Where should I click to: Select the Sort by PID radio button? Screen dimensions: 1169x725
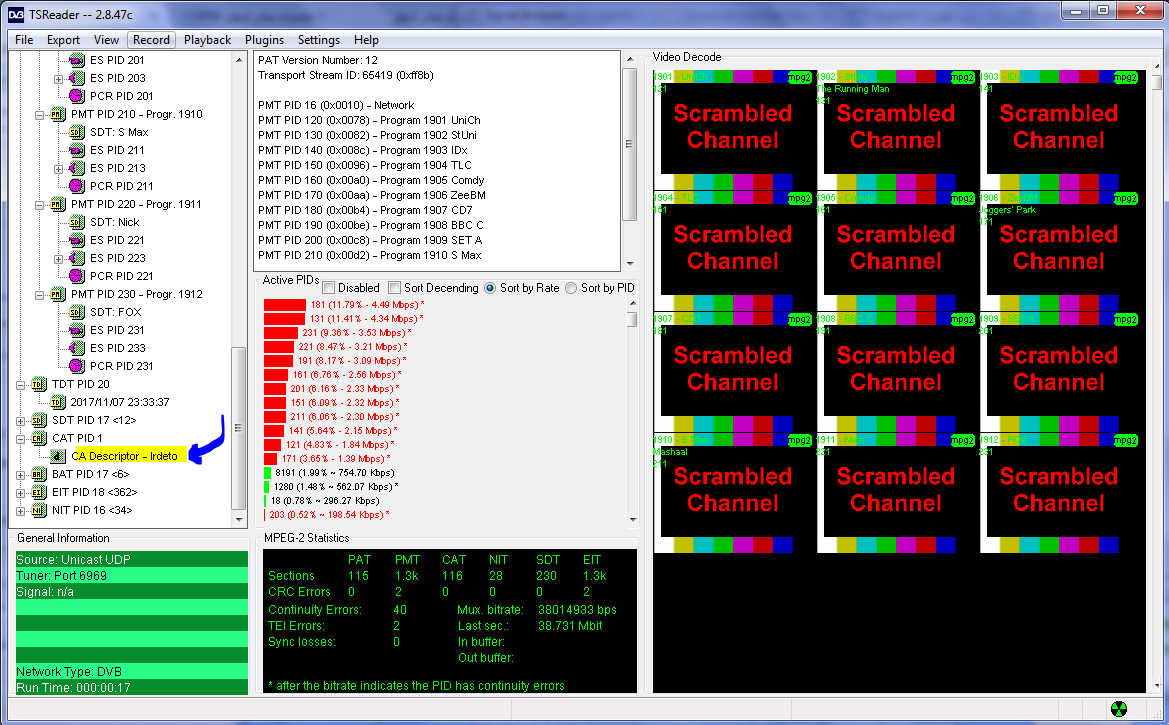tap(571, 288)
